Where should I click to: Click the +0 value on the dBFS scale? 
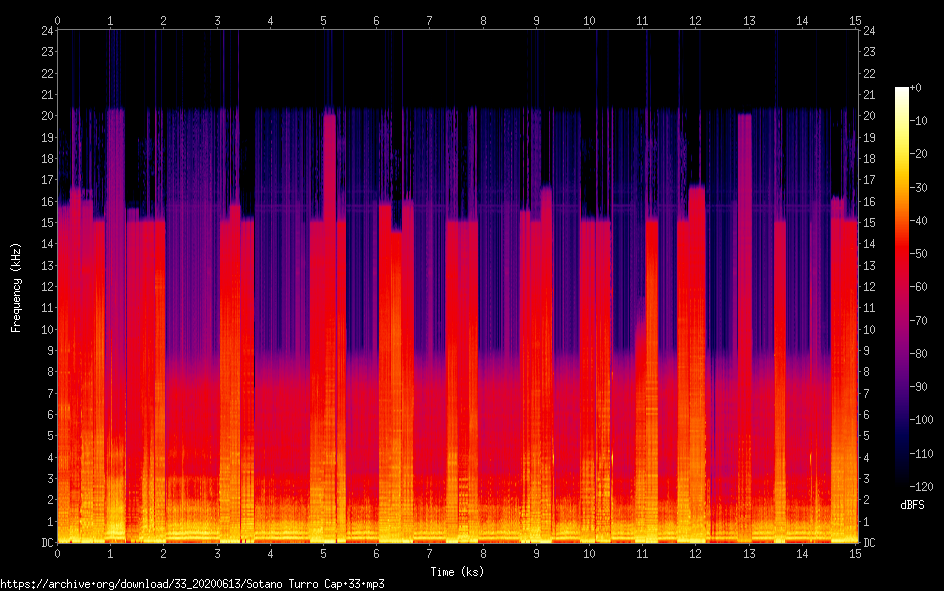pos(916,88)
